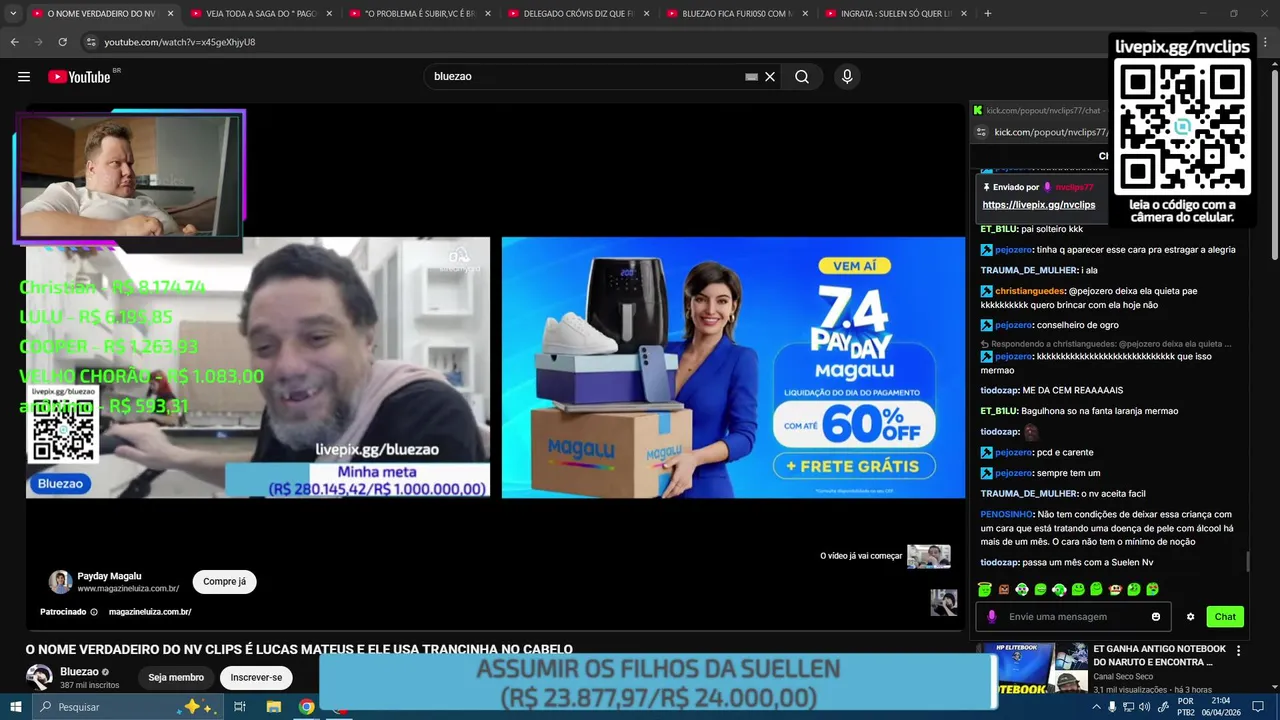Viewport: 1280px width, 720px height.
Task: Click the clock showing 21:04
Action: tap(1221, 701)
